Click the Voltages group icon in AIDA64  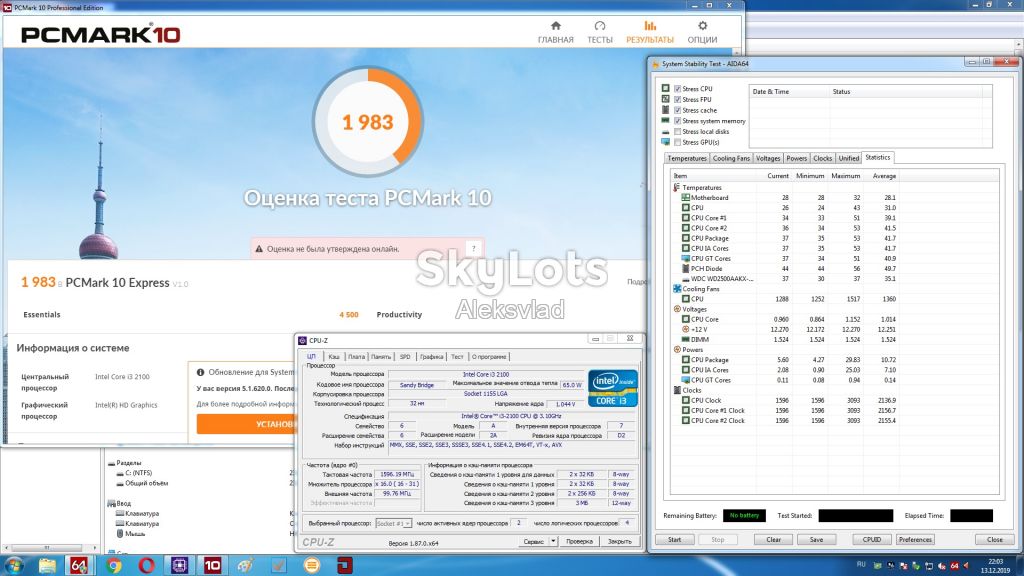pos(677,309)
